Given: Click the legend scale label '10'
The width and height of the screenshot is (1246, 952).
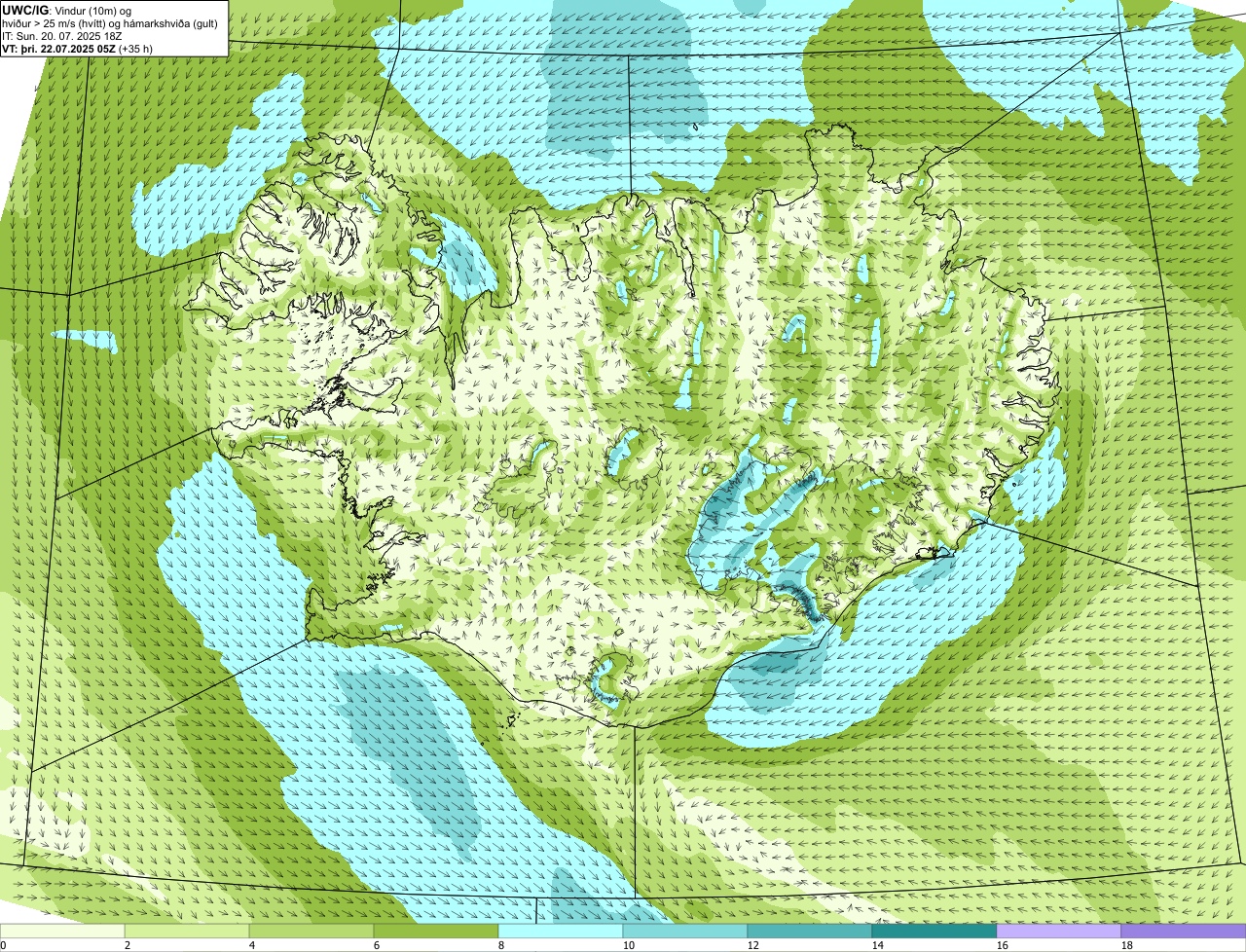Looking at the screenshot, I should (x=629, y=945).
